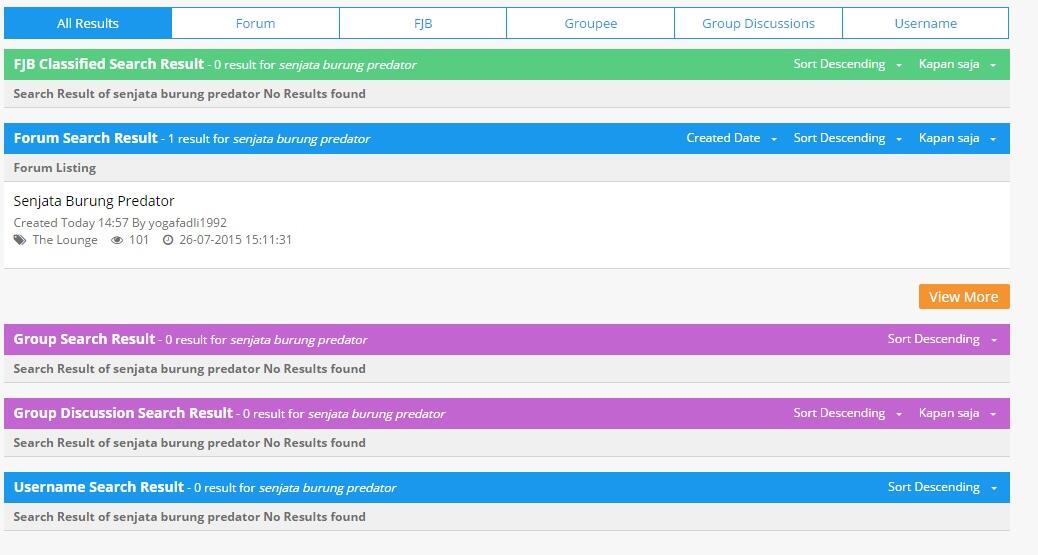Click the Group Search Result heading
This screenshot has width=1038, height=555.
coord(84,339)
